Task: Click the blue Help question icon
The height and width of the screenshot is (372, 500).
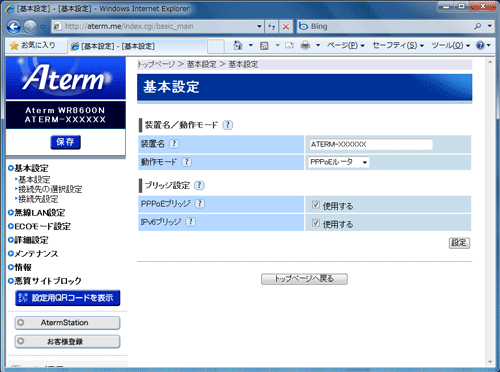Action: (x=480, y=45)
